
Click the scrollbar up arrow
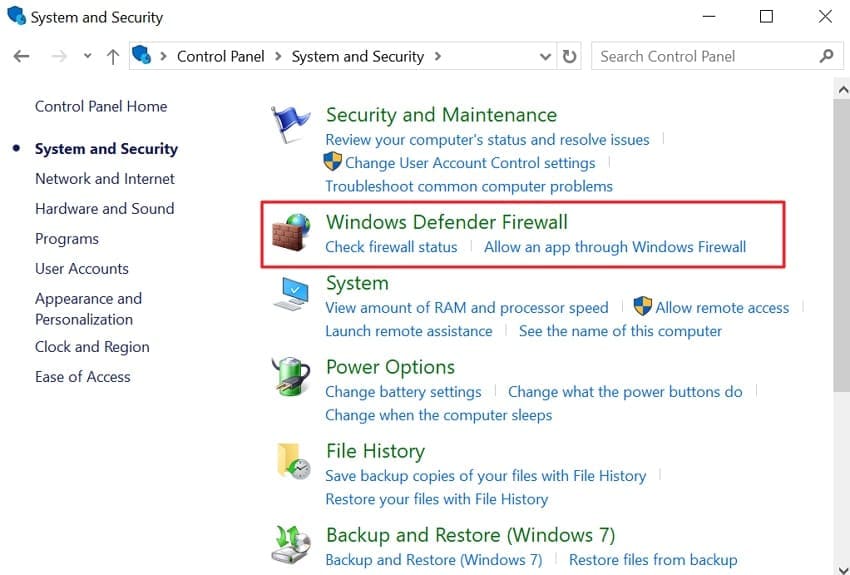point(842,90)
